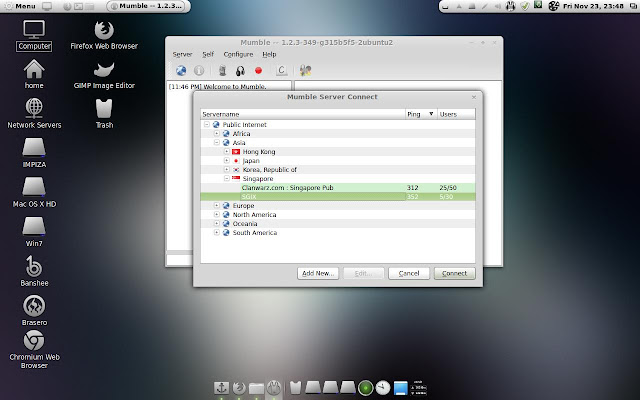
Task: Click the Mumble taskbar button in top panel
Action: pos(148,6)
